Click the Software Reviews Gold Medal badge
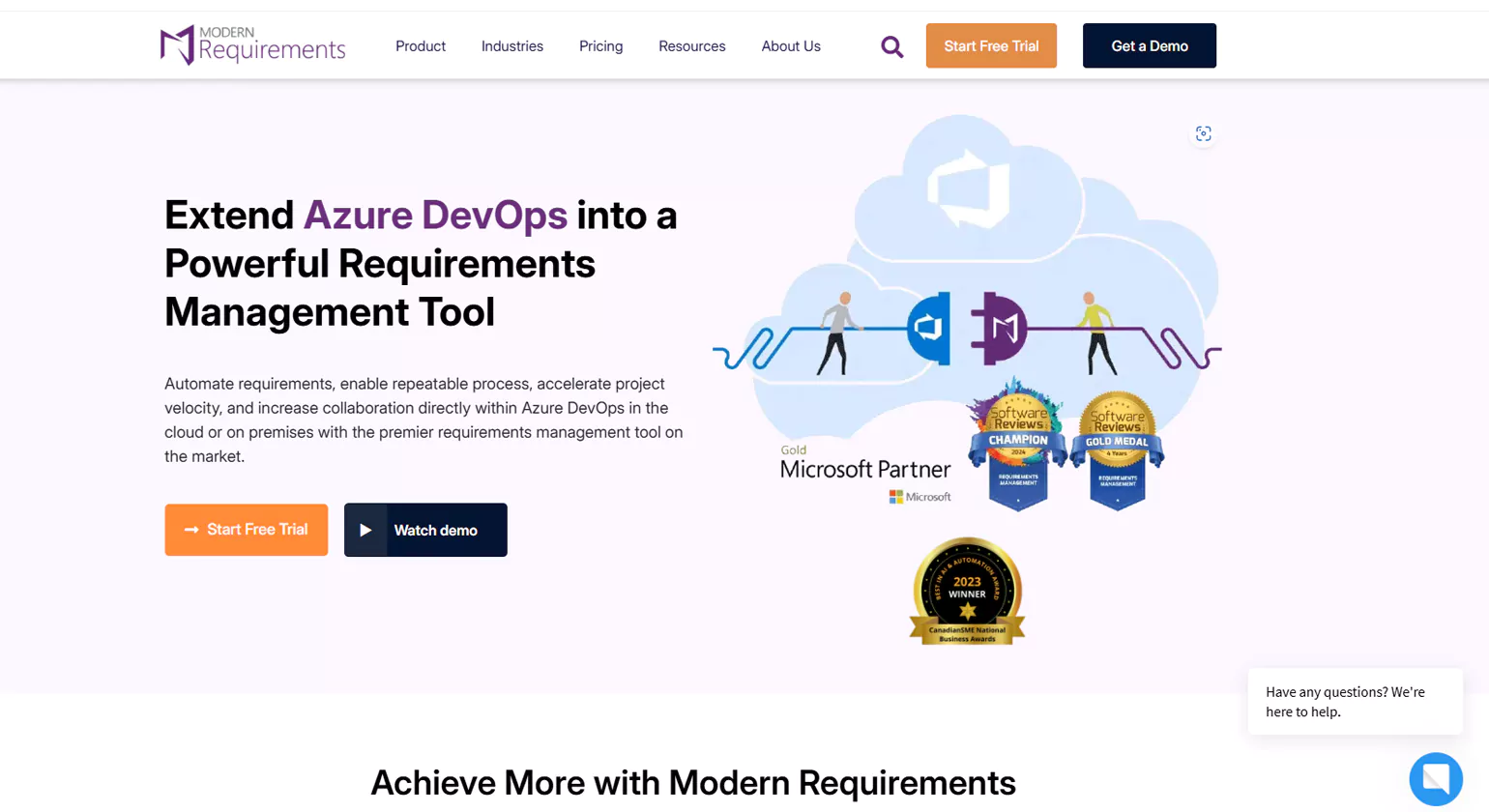The width and height of the screenshot is (1489, 812). pyautogui.click(x=1117, y=440)
